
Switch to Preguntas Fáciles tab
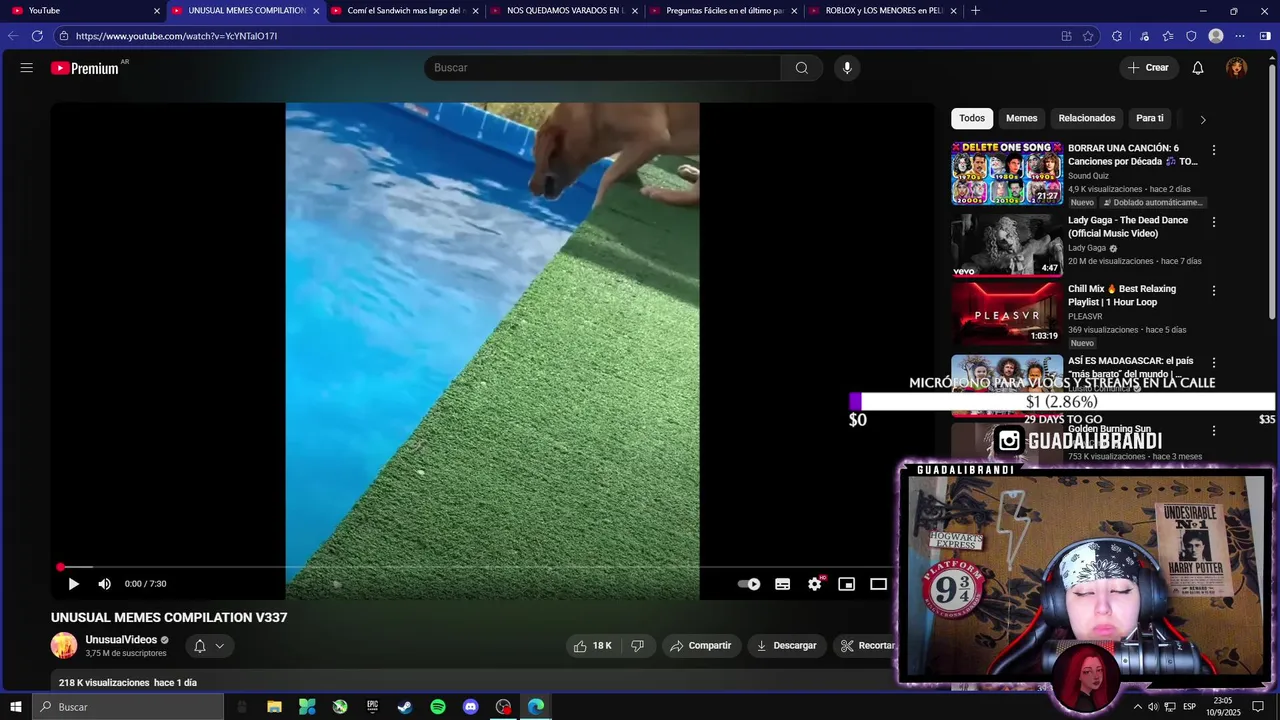[x=722, y=11]
